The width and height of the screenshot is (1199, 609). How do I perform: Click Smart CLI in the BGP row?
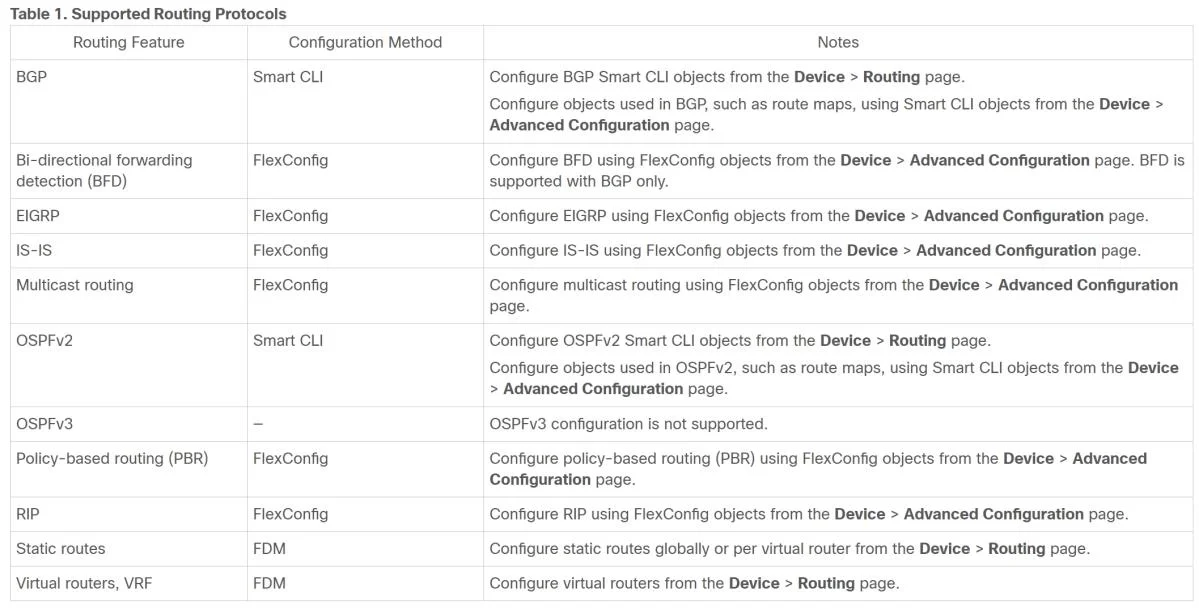point(288,77)
